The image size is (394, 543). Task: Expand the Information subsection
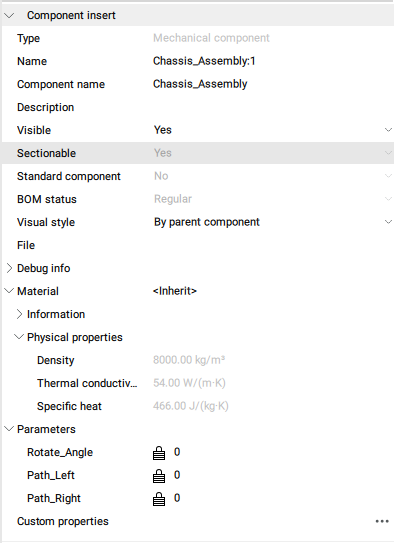pyautogui.click(x=19, y=314)
